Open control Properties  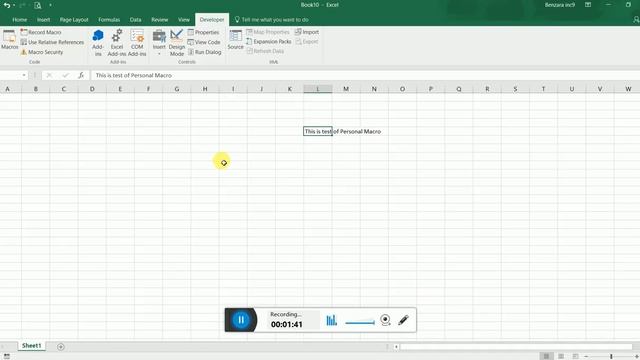[x=203, y=32]
